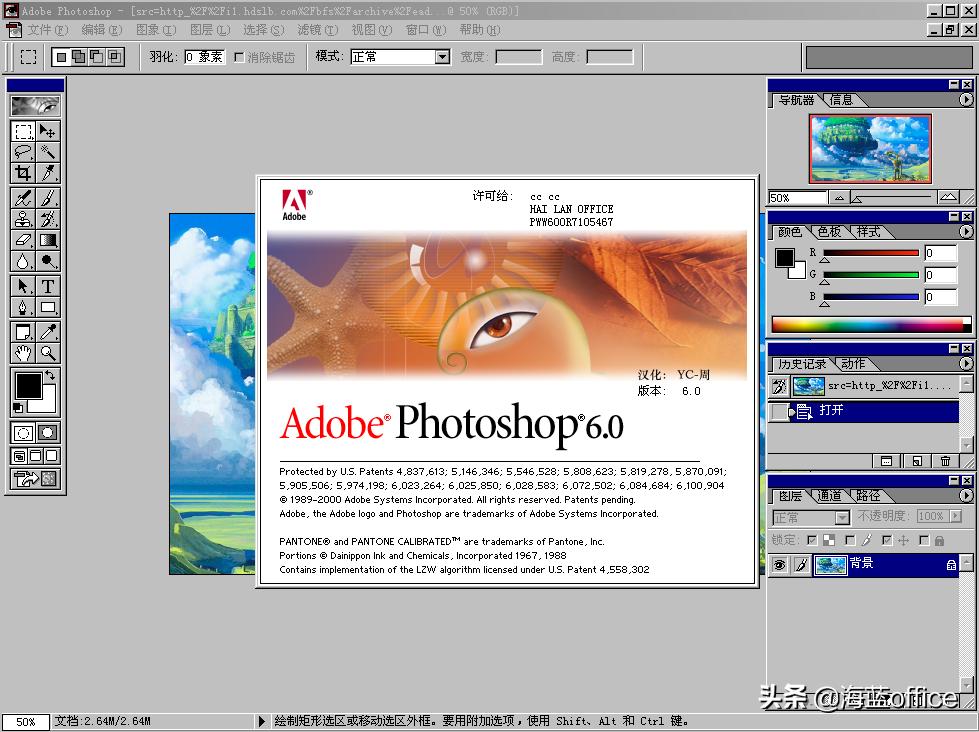Click the new snapshot button in History panel
The width and height of the screenshot is (979, 732).
point(916,459)
